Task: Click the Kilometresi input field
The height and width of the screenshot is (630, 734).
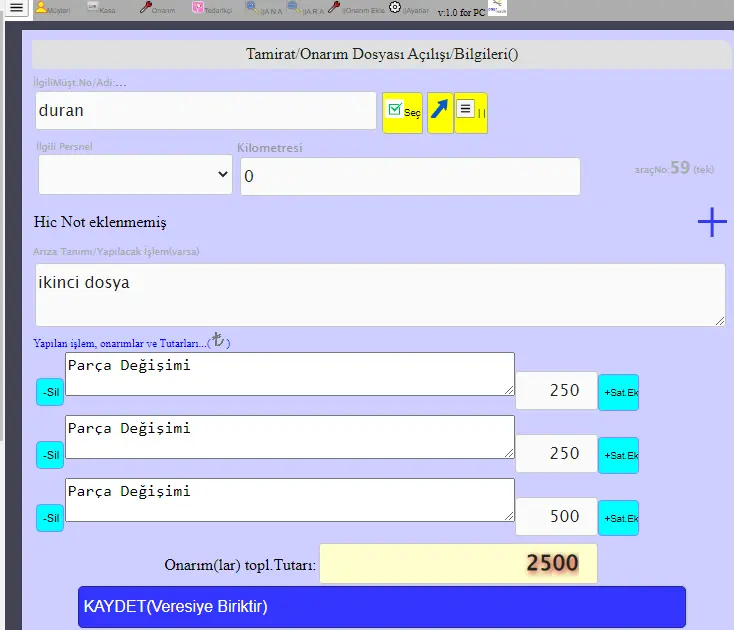Action: coord(410,177)
